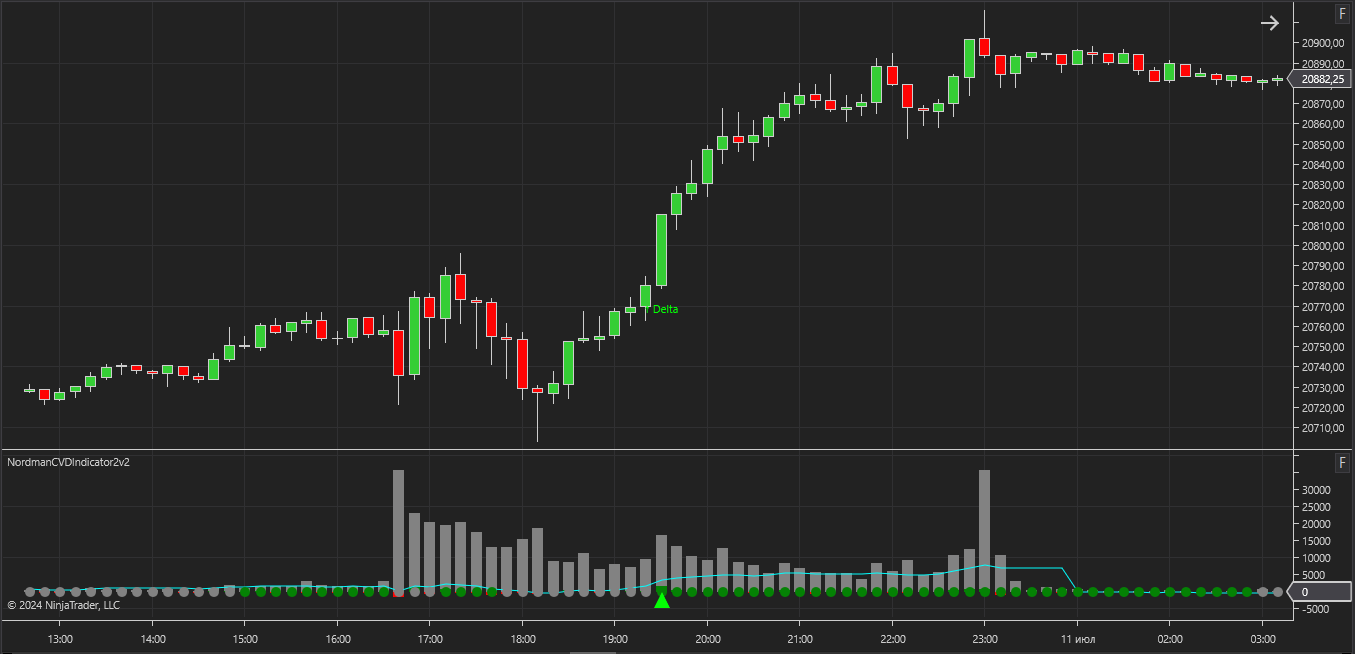The image size is (1355, 654).
Task: Open the NinjaTrader, LLC copyright text
Action: pos(63,605)
